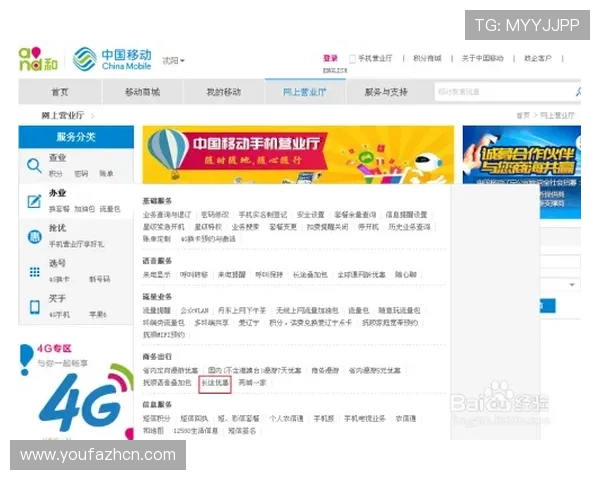Click 换套餐 under 办业
The height and width of the screenshot is (480, 600).
point(59,209)
